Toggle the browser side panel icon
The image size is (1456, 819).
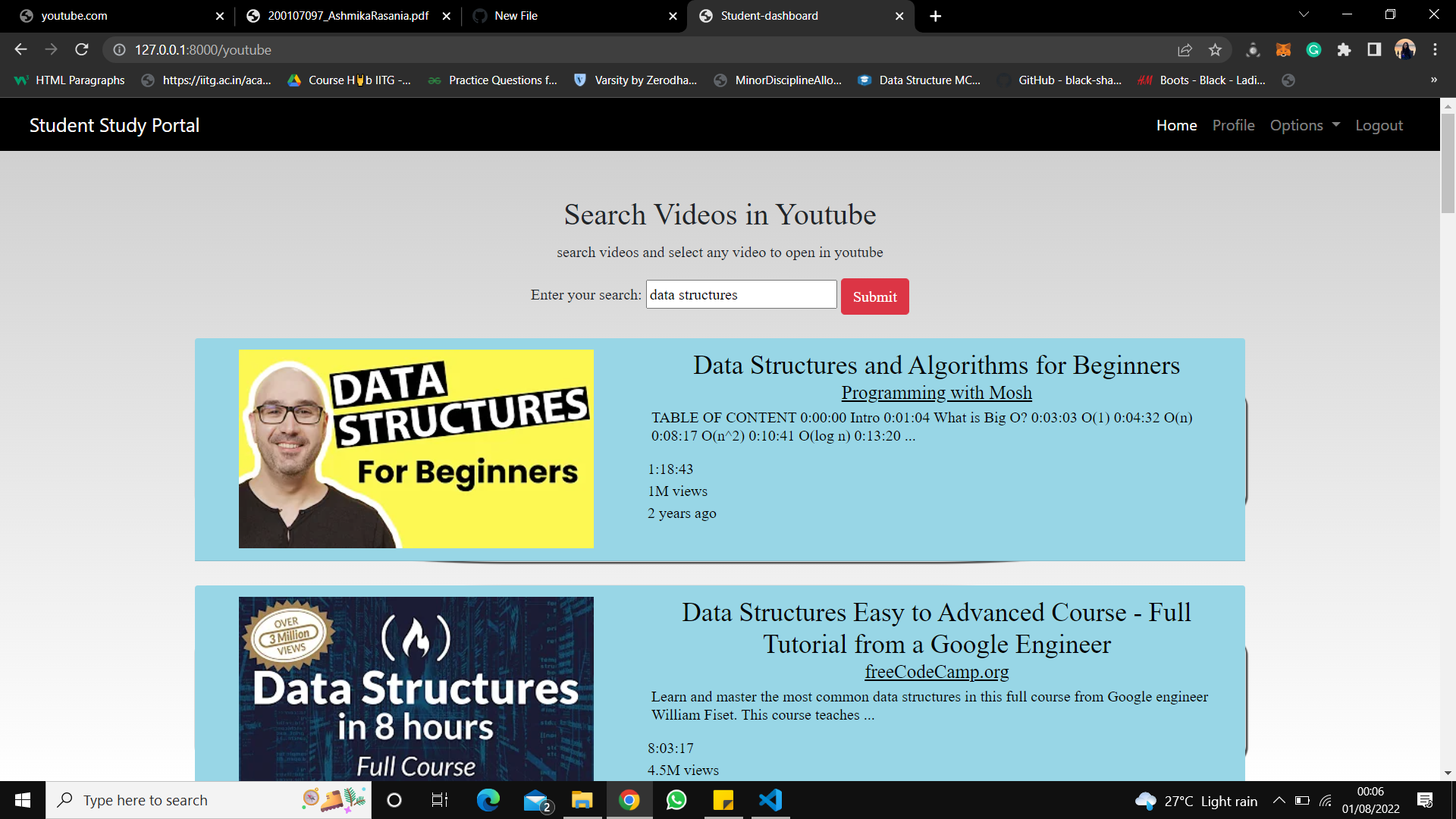[1374, 49]
